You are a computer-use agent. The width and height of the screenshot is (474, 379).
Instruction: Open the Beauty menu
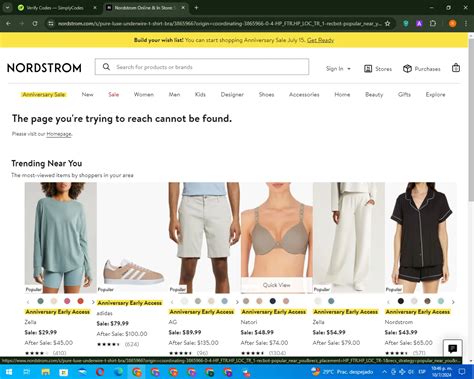point(374,94)
